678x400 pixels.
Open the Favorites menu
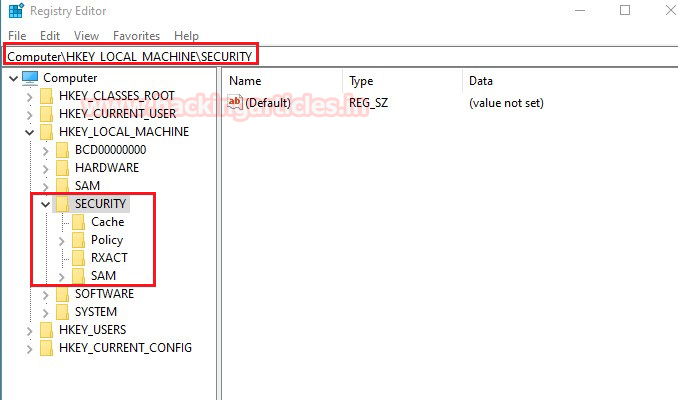coord(136,35)
